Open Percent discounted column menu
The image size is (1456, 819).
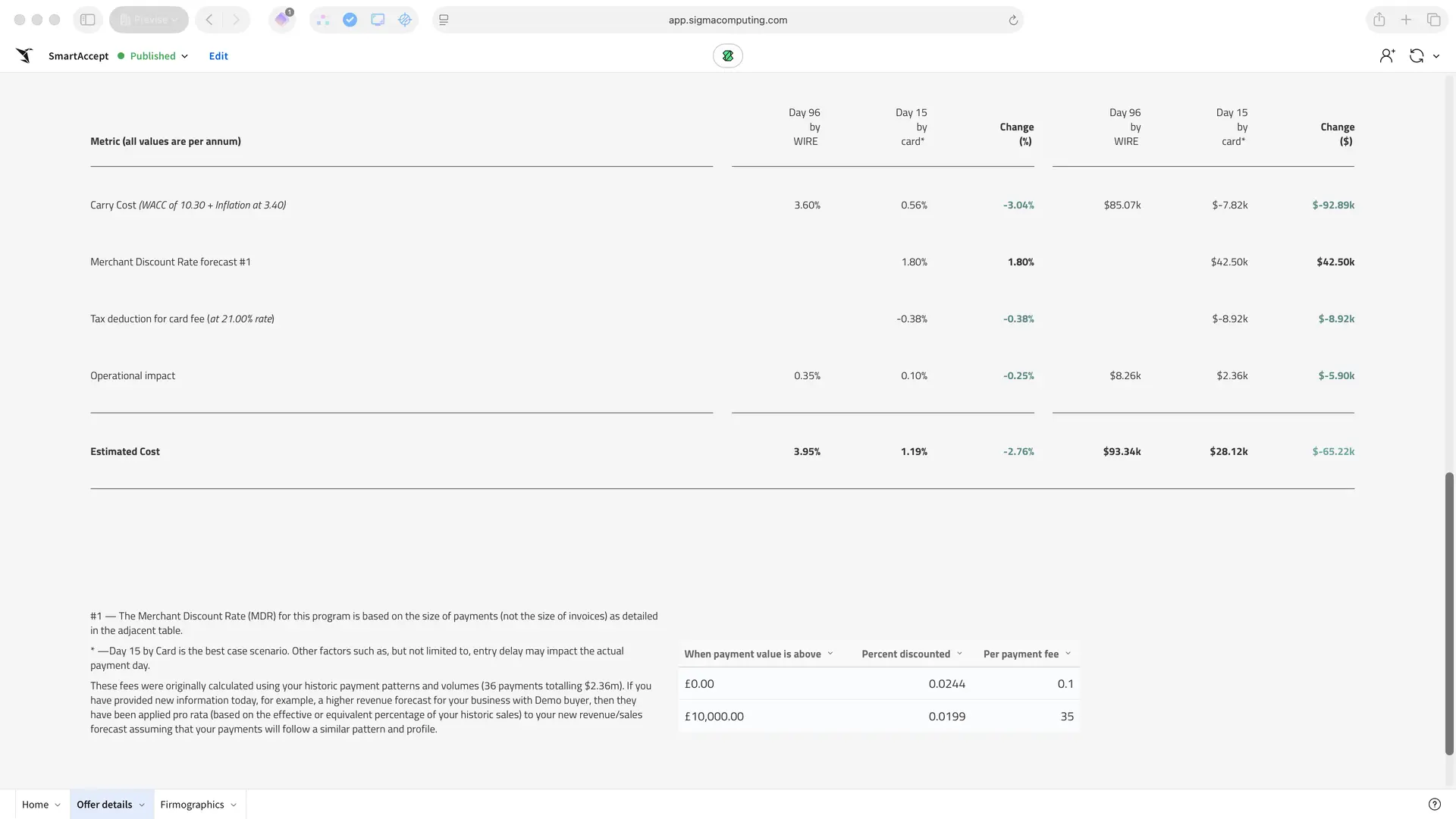point(959,654)
